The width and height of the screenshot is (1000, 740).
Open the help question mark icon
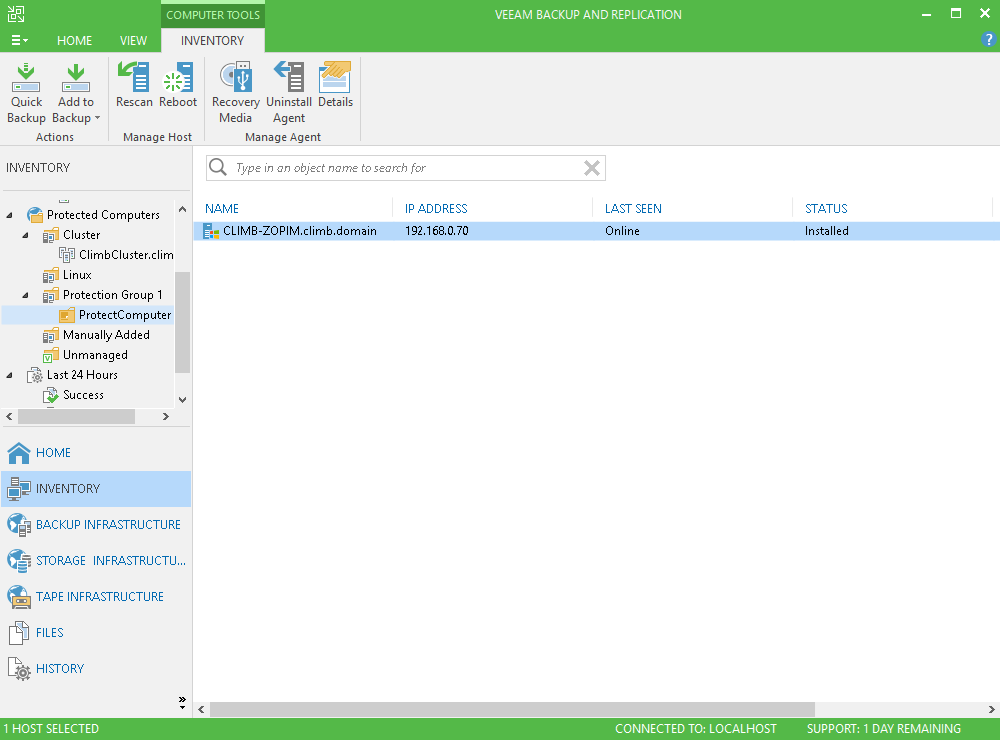click(988, 40)
